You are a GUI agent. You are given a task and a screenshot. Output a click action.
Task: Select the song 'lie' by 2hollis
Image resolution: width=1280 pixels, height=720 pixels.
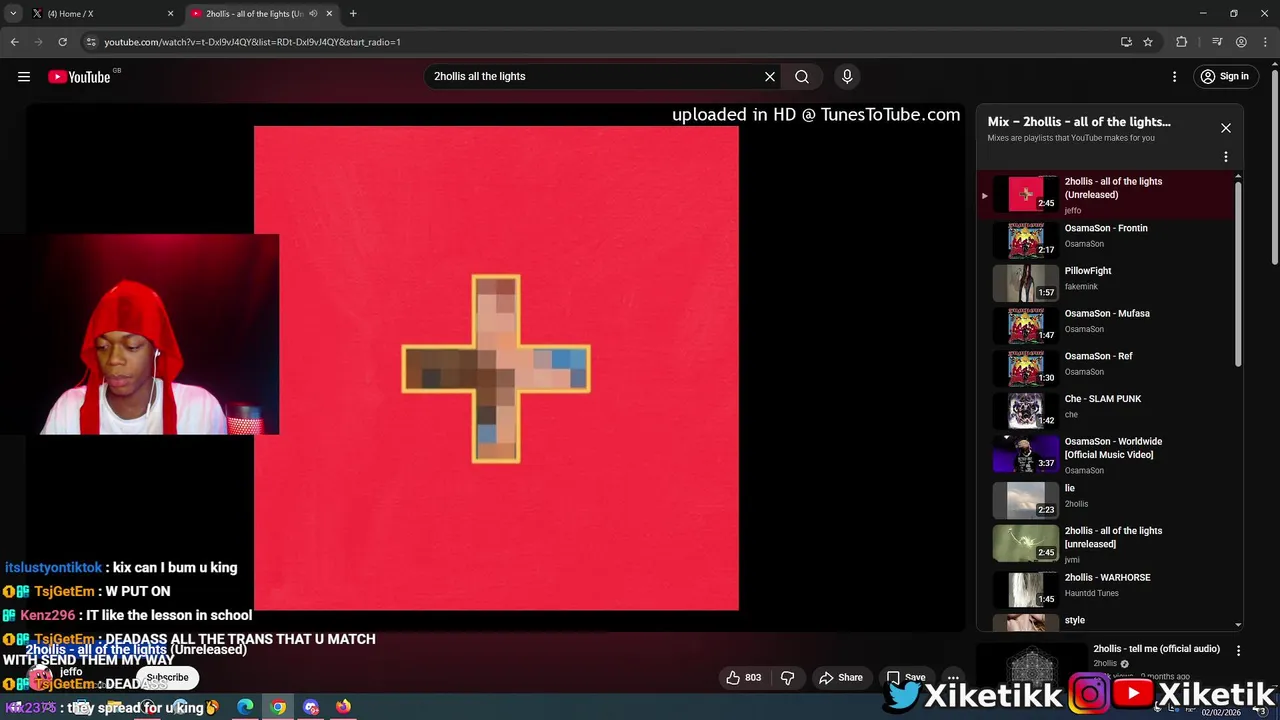click(x=1107, y=499)
